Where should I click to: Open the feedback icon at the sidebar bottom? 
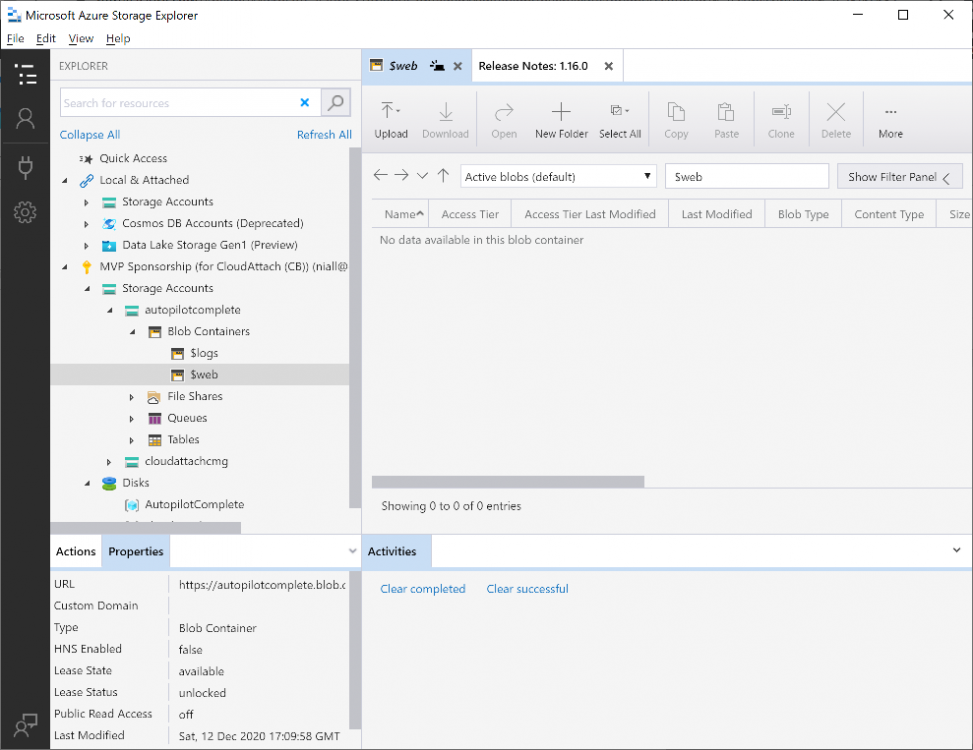coord(25,725)
